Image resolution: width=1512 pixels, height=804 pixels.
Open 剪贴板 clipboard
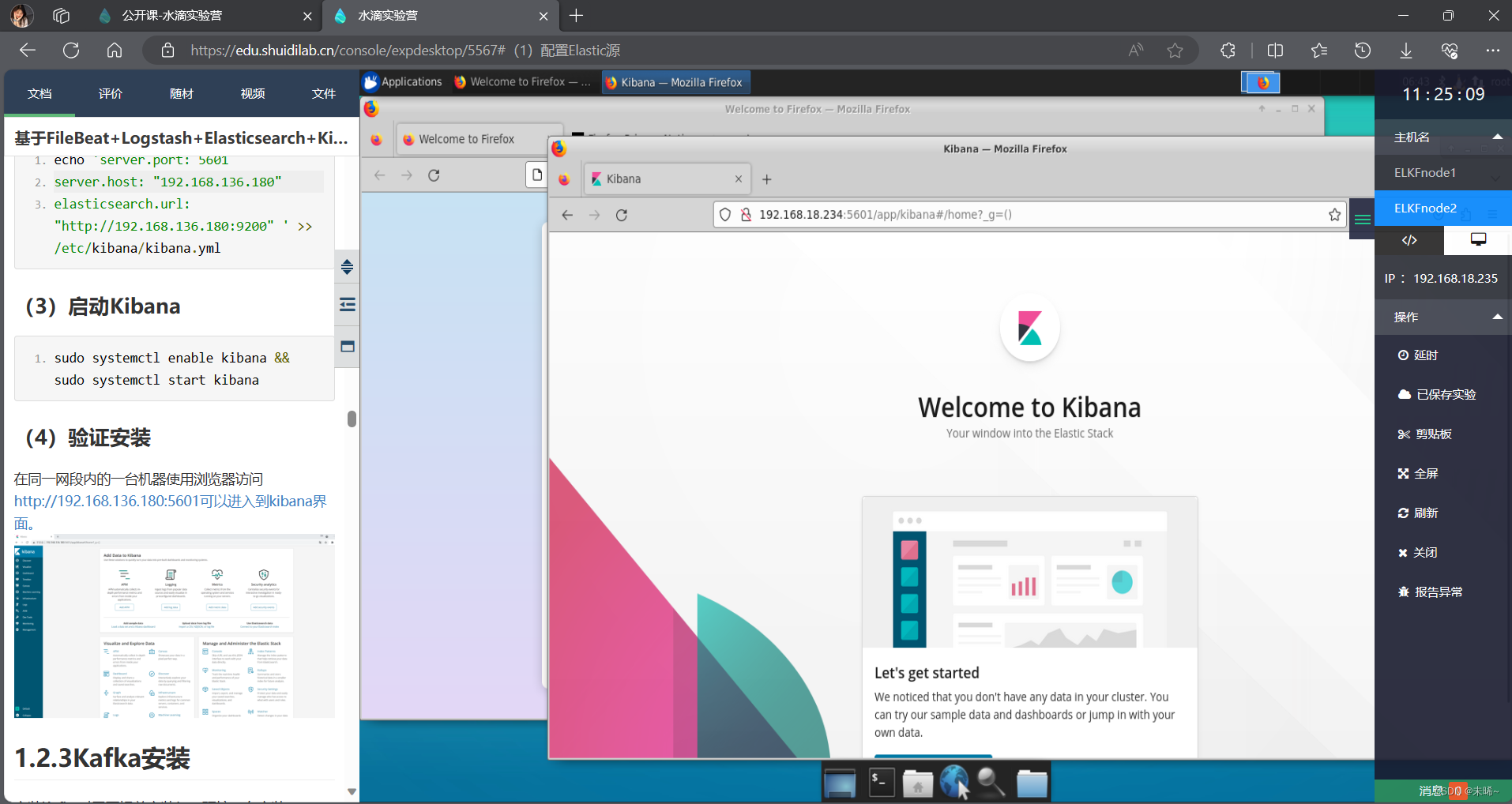[1425, 434]
